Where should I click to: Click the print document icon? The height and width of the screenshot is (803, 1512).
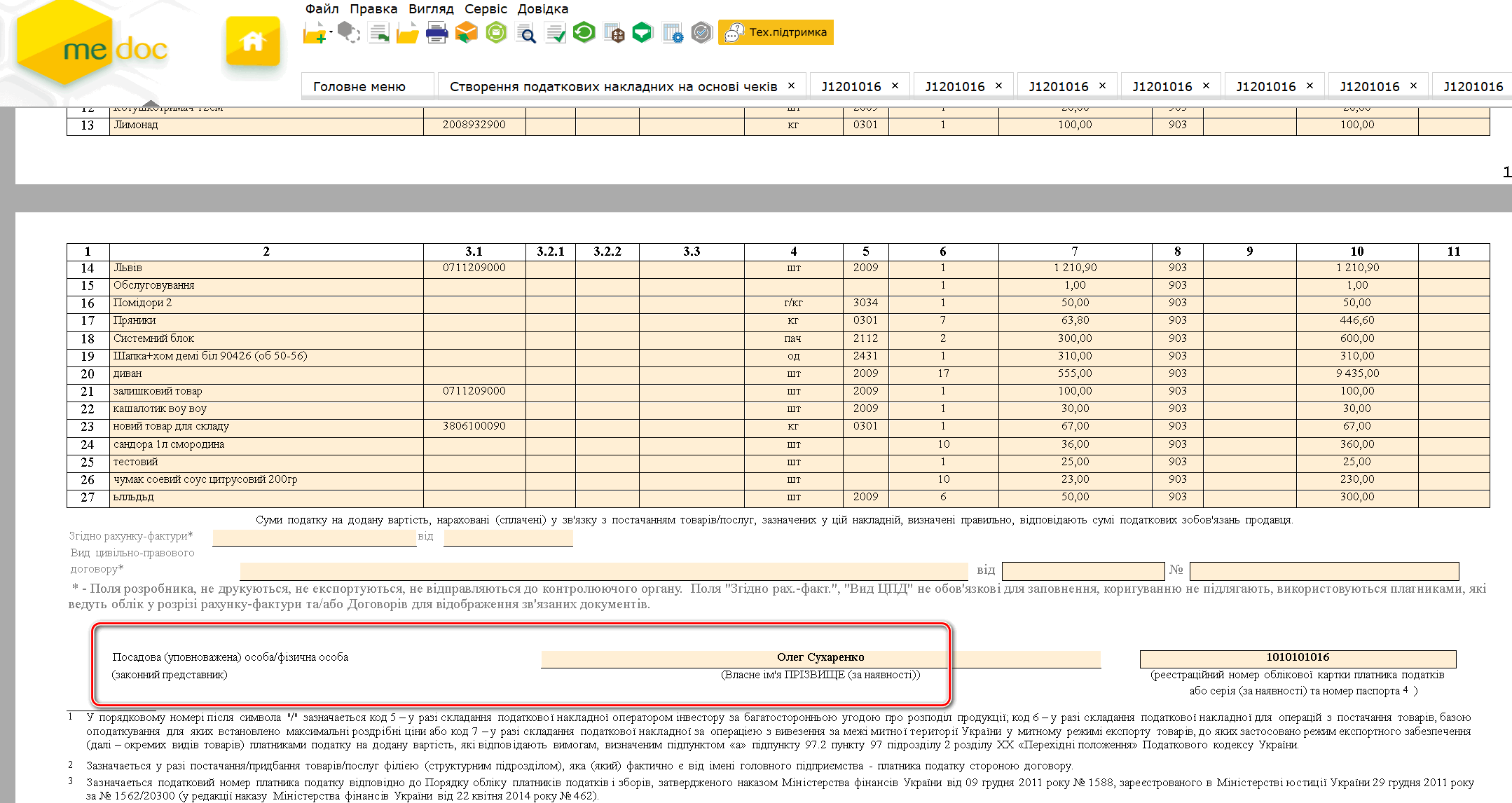point(437,33)
